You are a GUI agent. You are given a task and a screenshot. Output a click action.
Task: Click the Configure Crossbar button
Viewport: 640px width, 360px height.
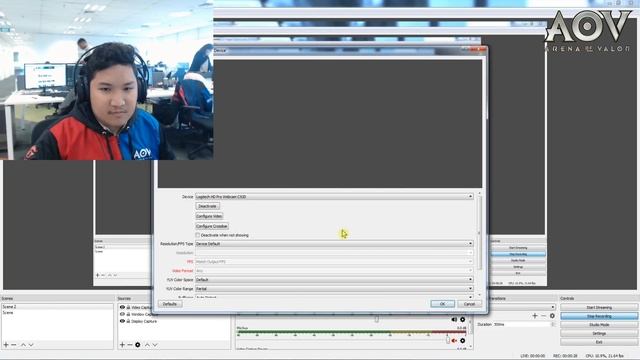[212, 226]
